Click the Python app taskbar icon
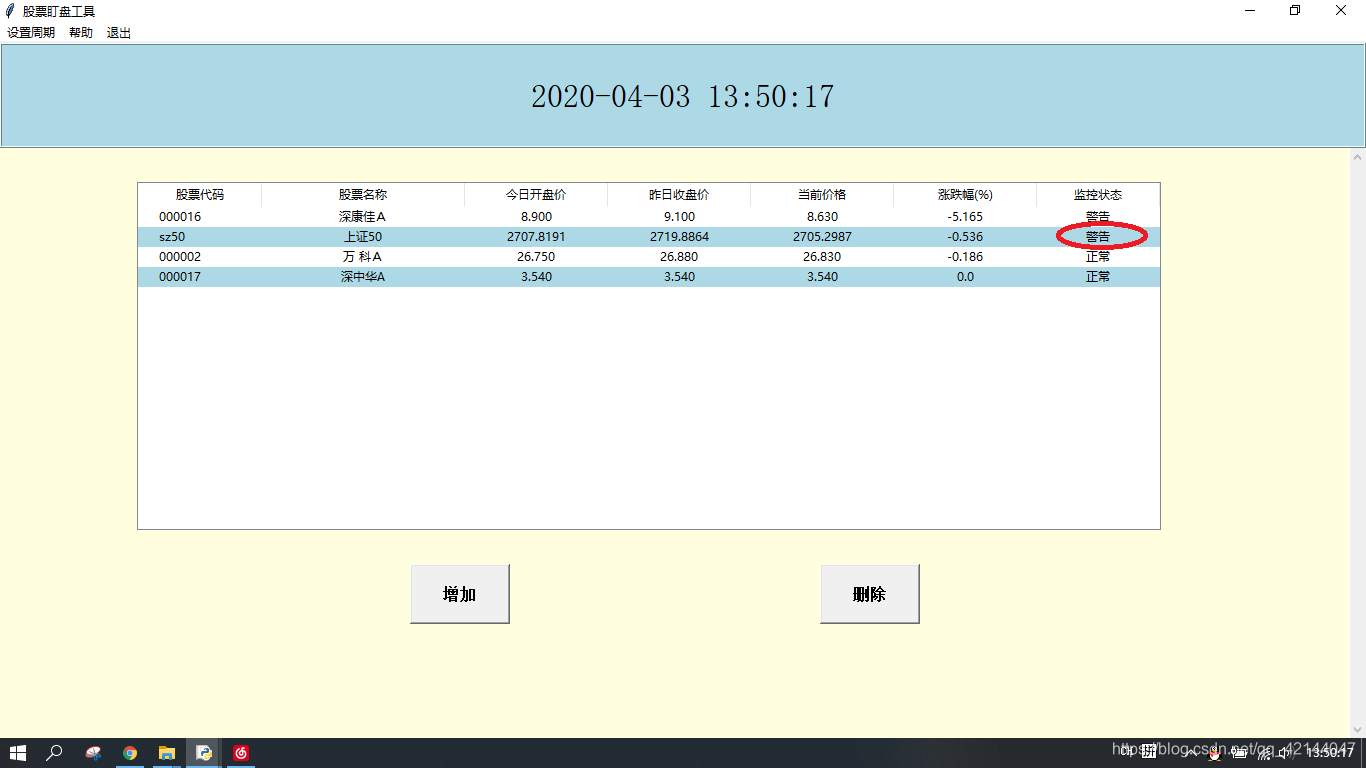1366x768 pixels. 204,753
